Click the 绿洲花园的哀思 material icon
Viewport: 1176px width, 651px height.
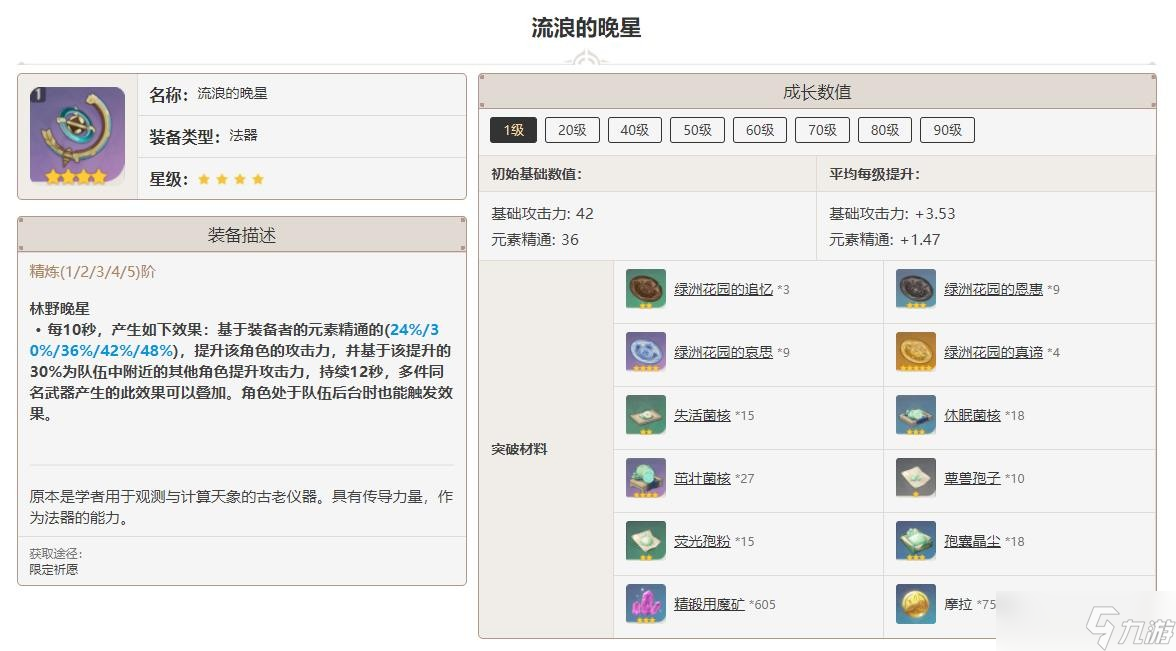[x=646, y=352]
